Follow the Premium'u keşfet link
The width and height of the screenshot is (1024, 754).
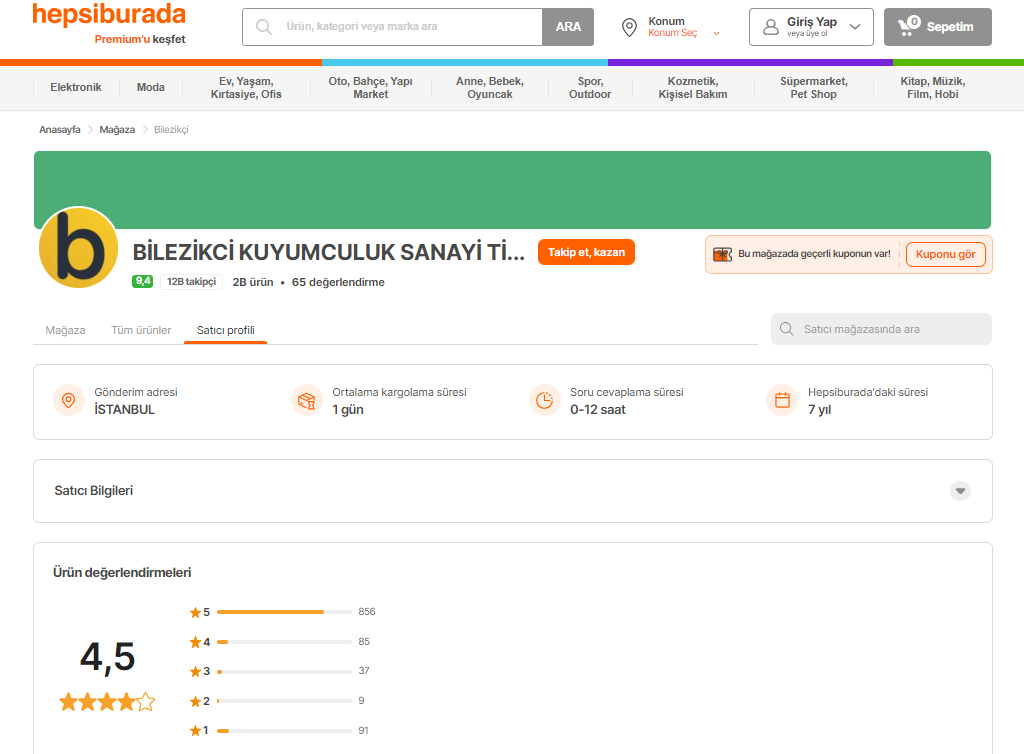coord(140,39)
